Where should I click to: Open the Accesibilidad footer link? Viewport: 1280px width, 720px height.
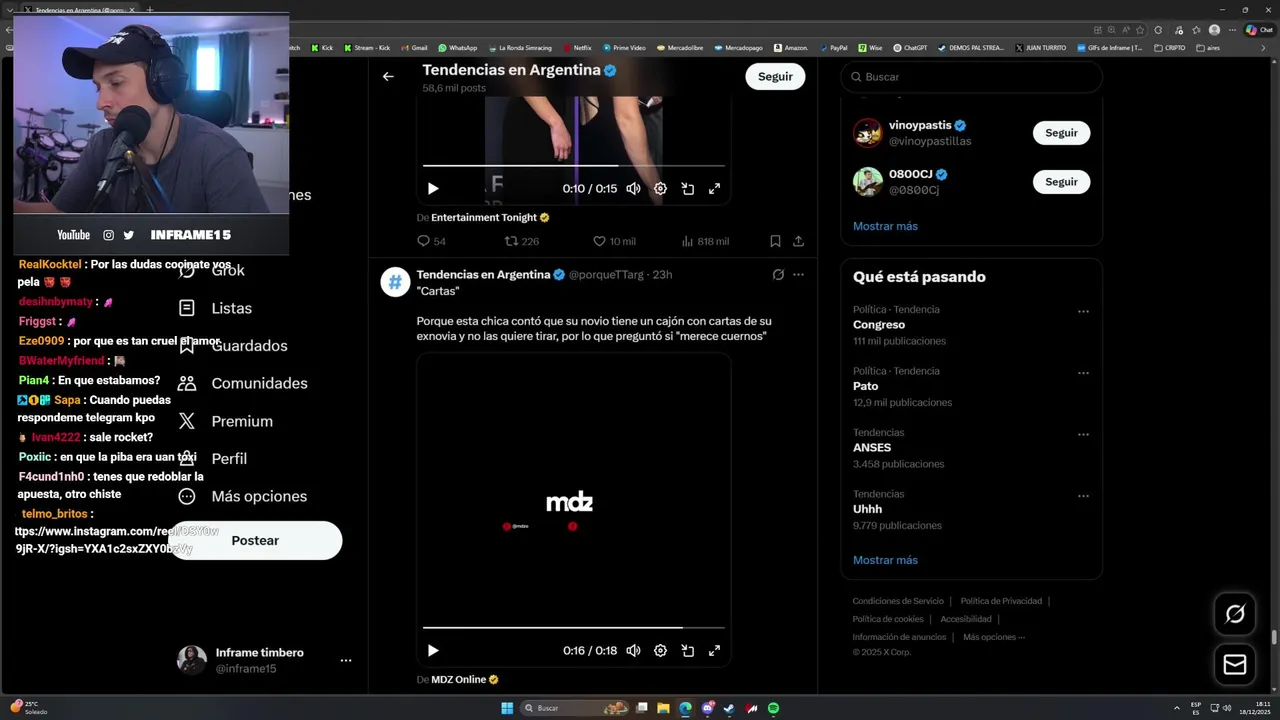pos(966,619)
